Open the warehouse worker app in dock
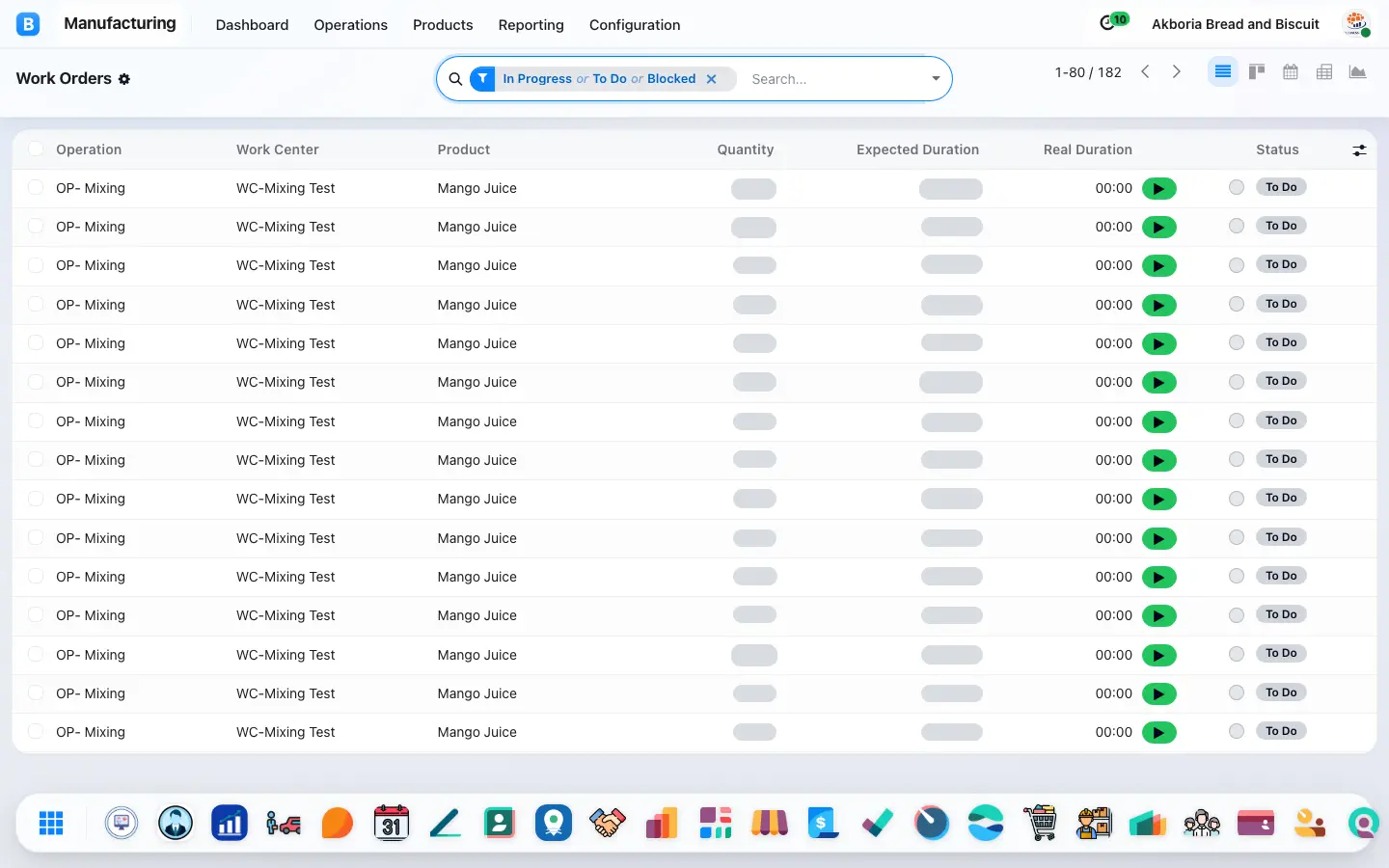This screenshot has width=1389, height=868. [x=1094, y=823]
